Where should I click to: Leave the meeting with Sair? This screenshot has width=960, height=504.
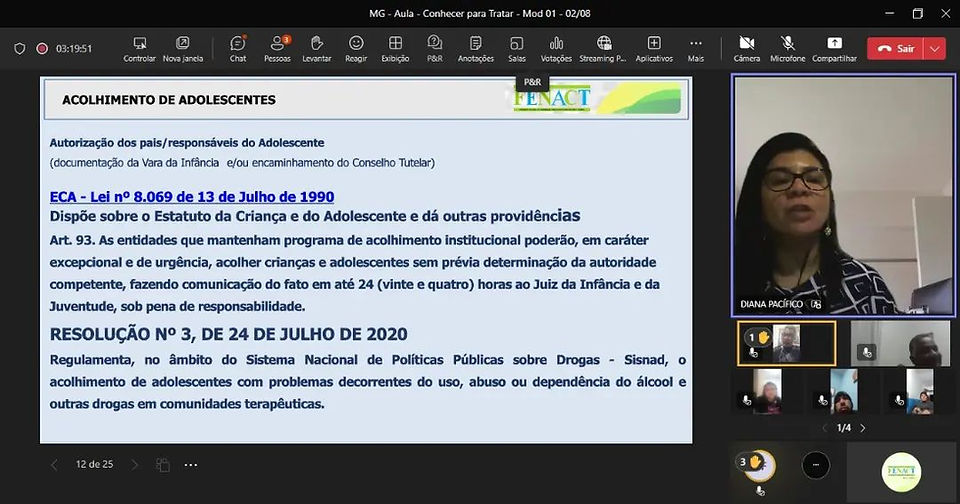click(x=895, y=48)
